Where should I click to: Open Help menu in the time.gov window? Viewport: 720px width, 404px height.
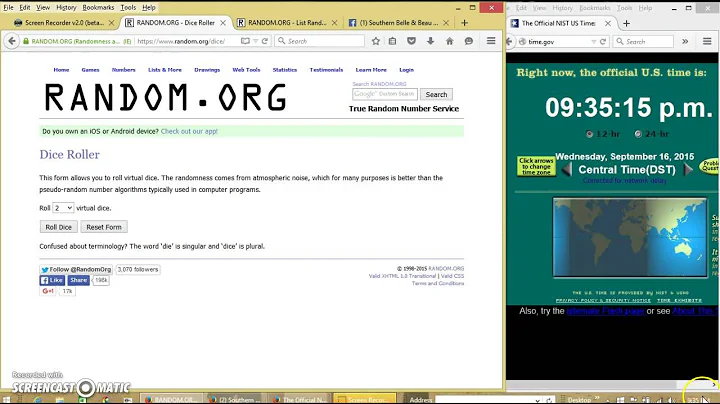click(645, 8)
